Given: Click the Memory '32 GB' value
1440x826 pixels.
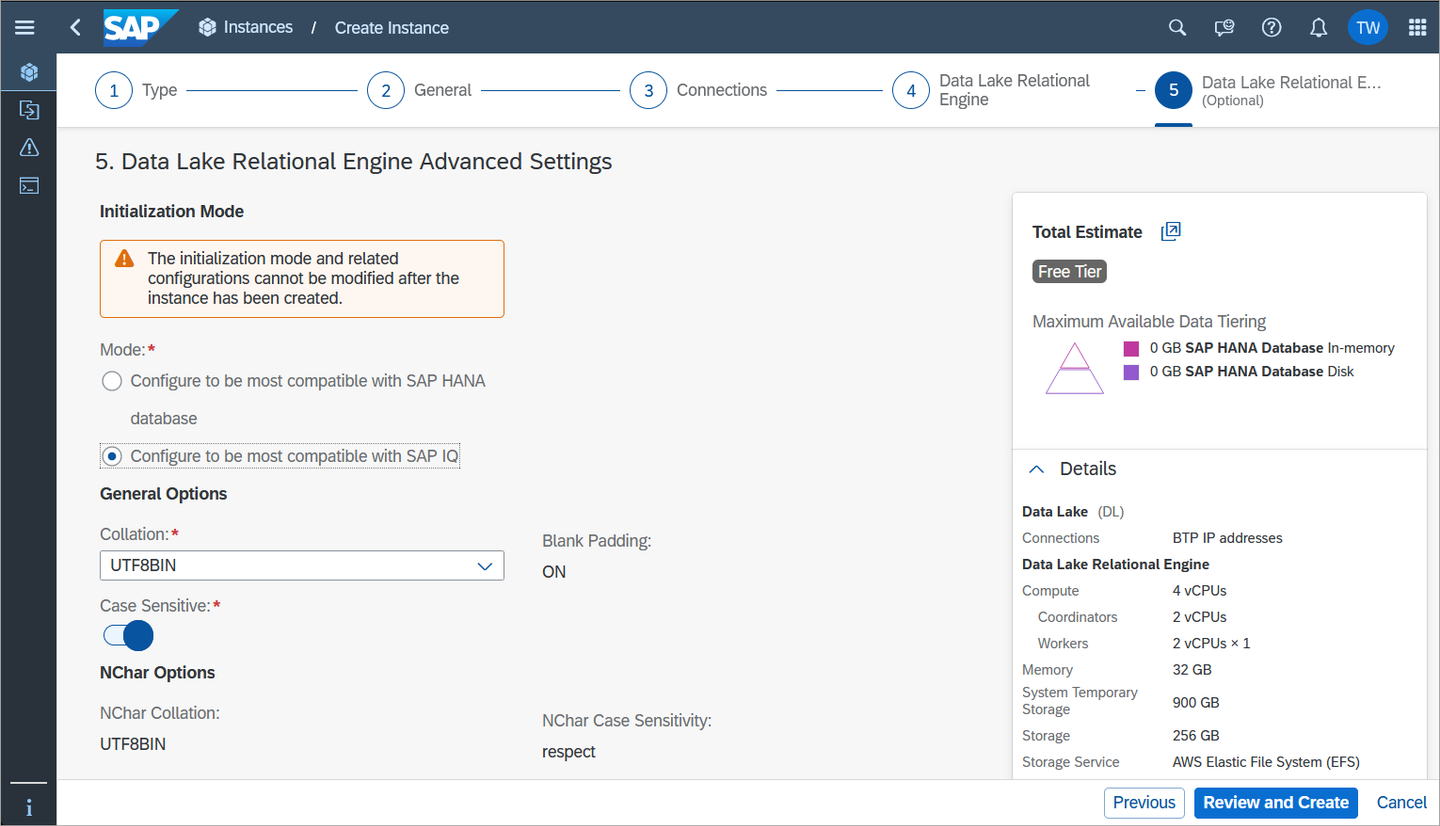Looking at the screenshot, I should click(1192, 670).
